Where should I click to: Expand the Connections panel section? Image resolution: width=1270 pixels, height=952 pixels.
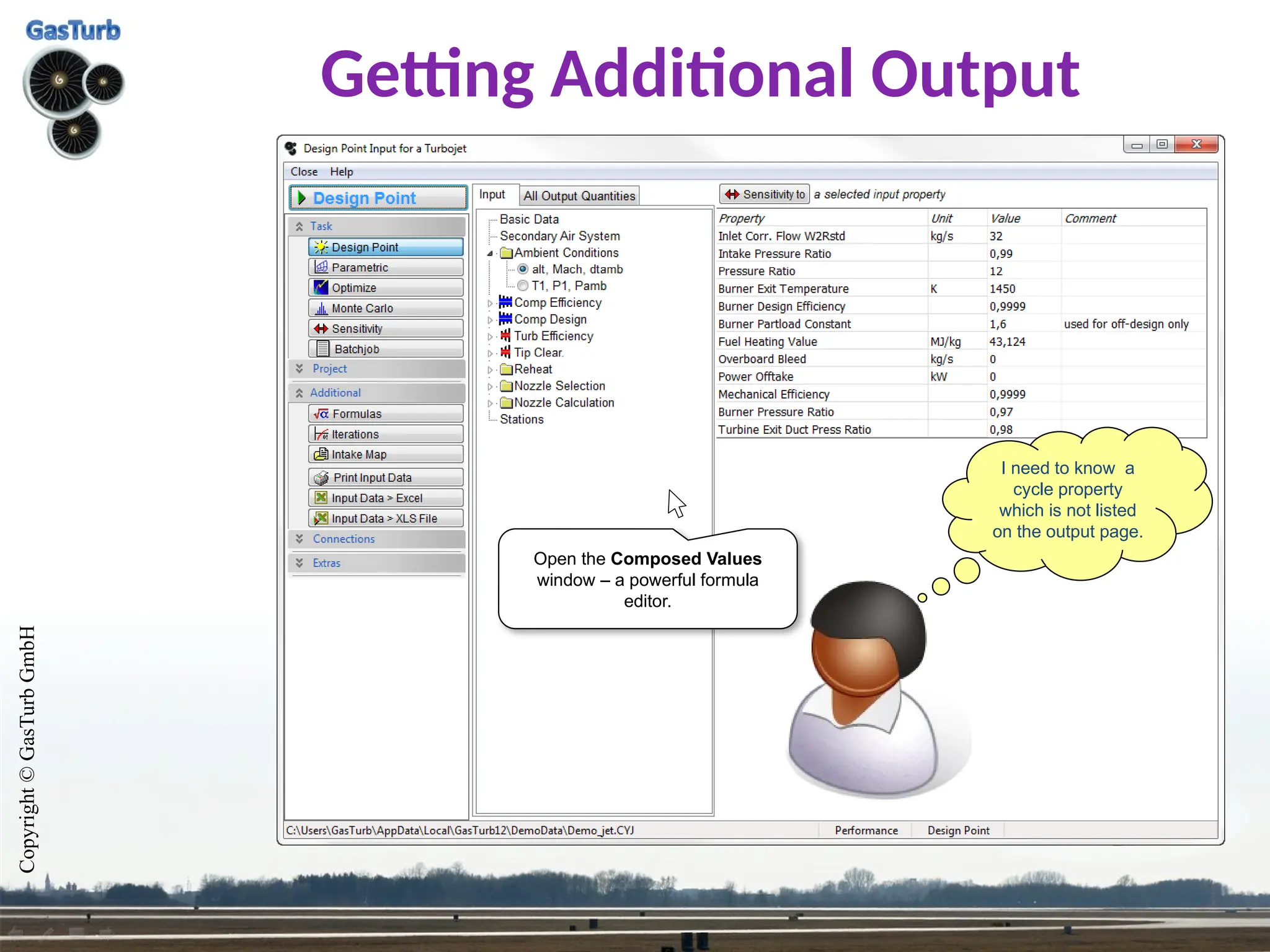[300, 539]
